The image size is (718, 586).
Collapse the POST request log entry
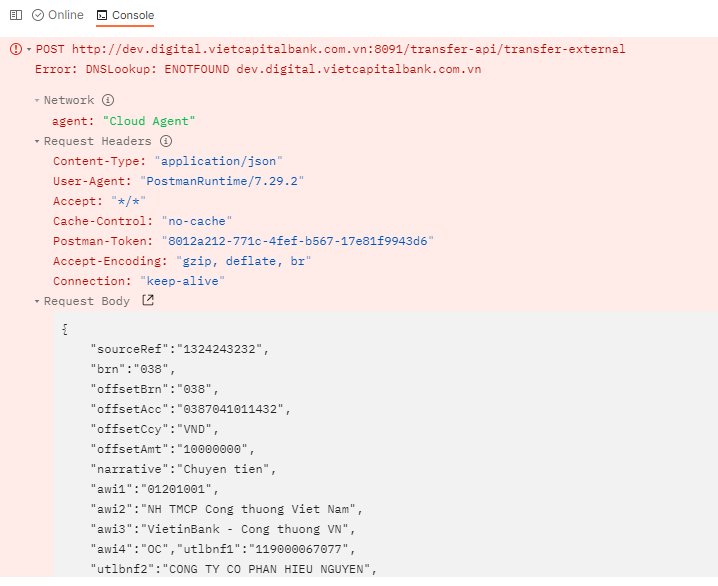click(x=29, y=49)
